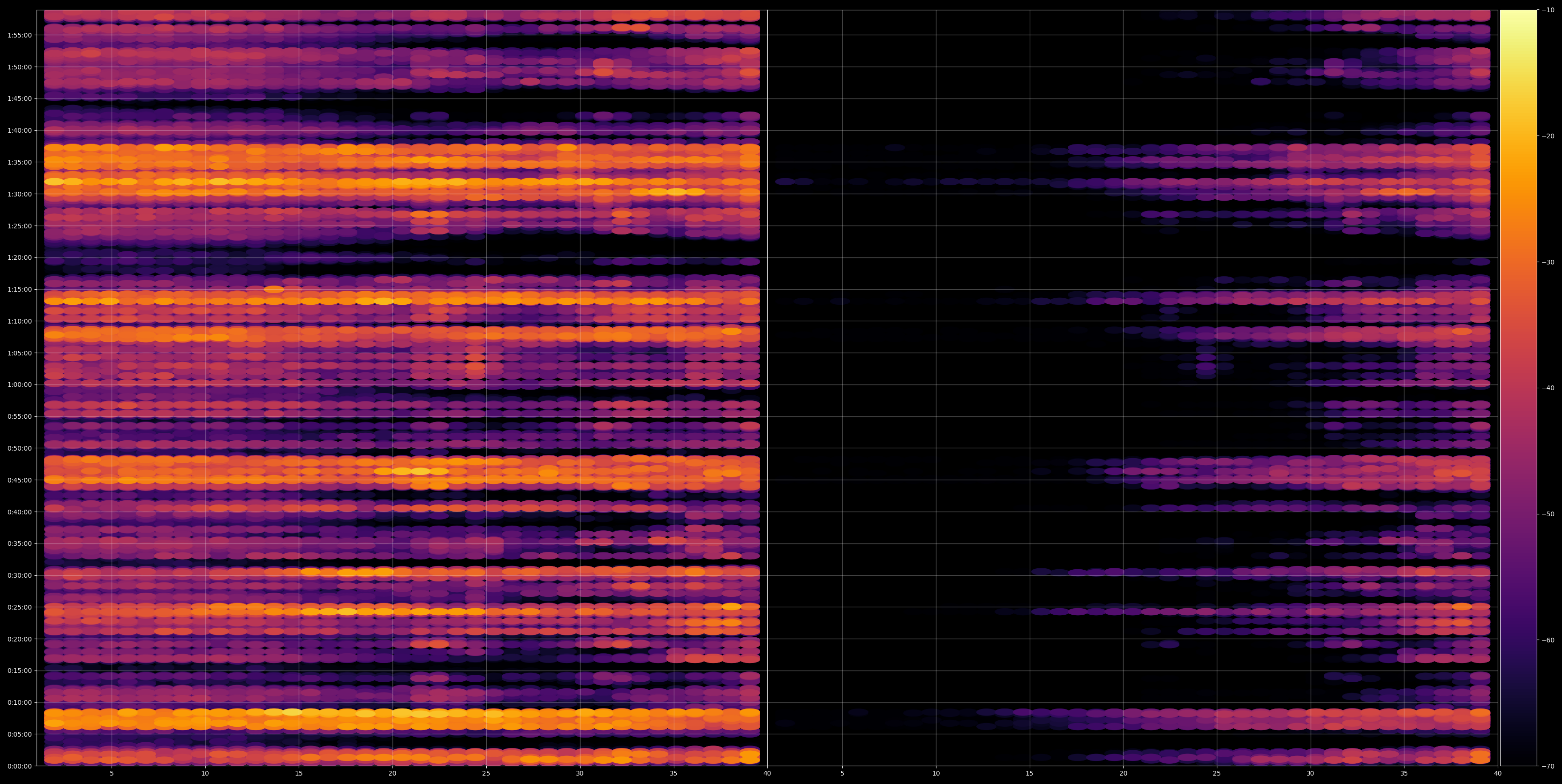Viewport: 1562px width, 784px height.
Task: Select x-axis tick 30 under the right heatmap
Action: click(x=1310, y=774)
